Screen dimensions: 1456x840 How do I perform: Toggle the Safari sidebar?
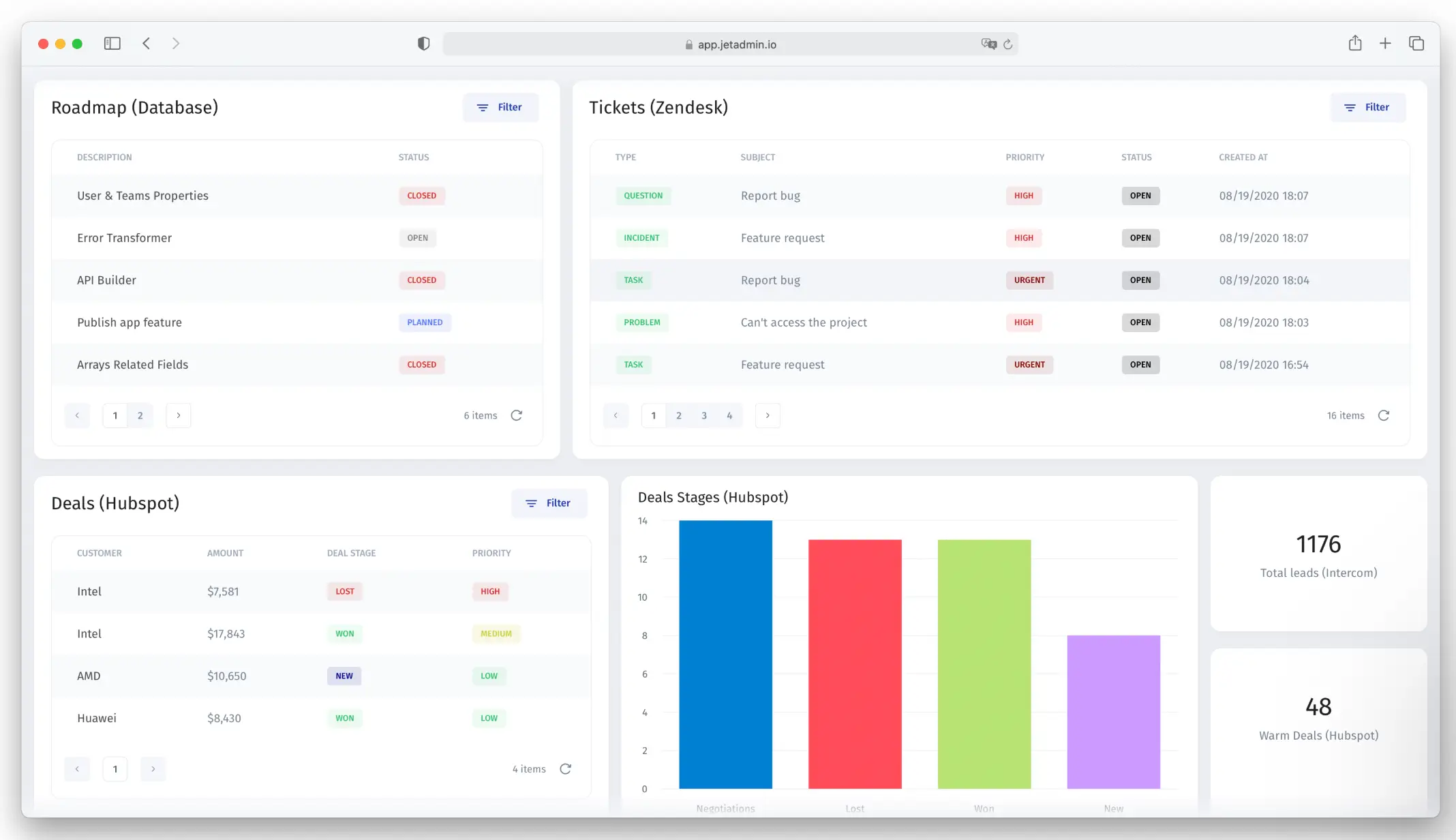(x=112, y=42)
